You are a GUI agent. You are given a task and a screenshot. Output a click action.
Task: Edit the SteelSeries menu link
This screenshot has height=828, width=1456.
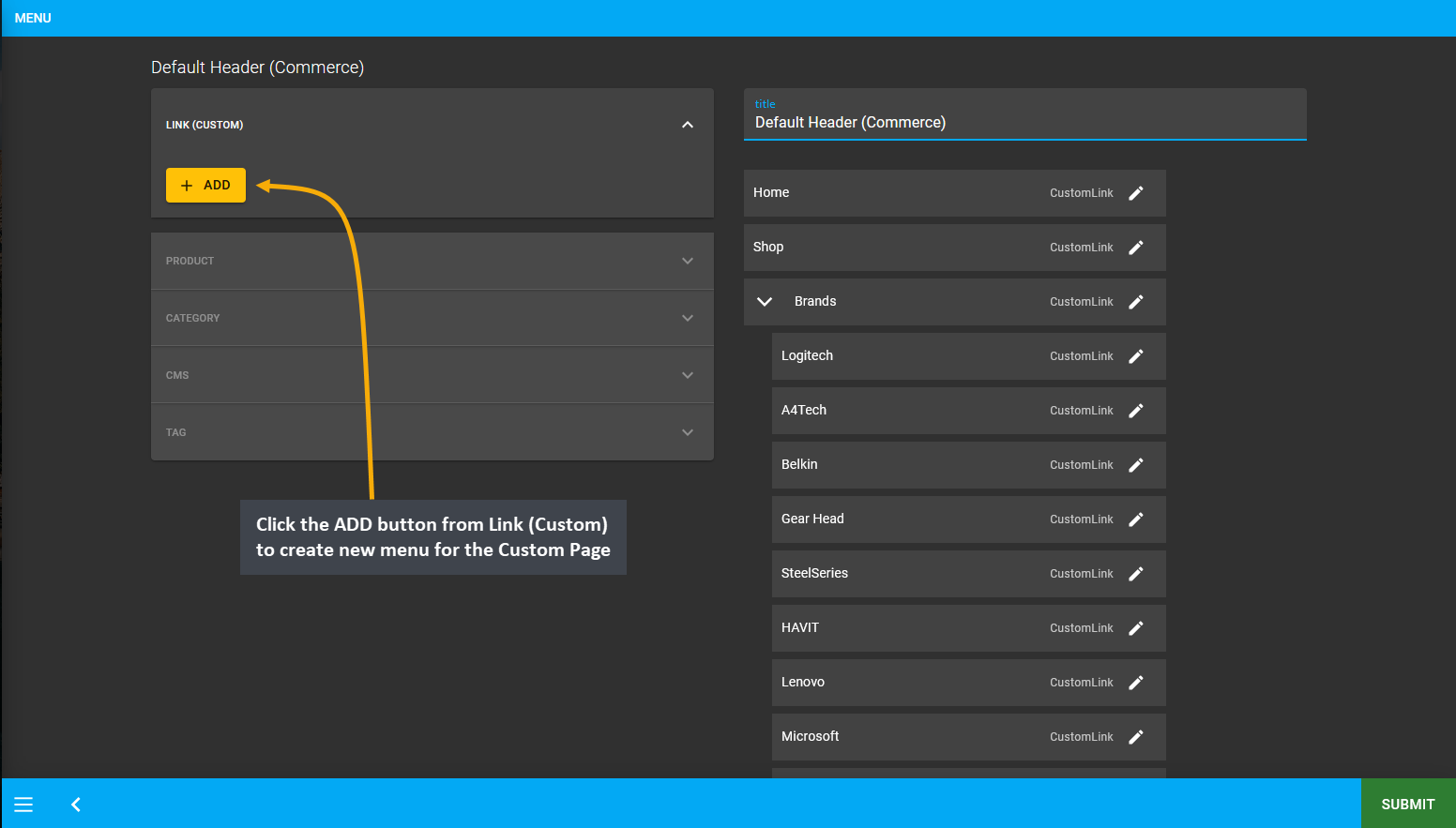1136,574
